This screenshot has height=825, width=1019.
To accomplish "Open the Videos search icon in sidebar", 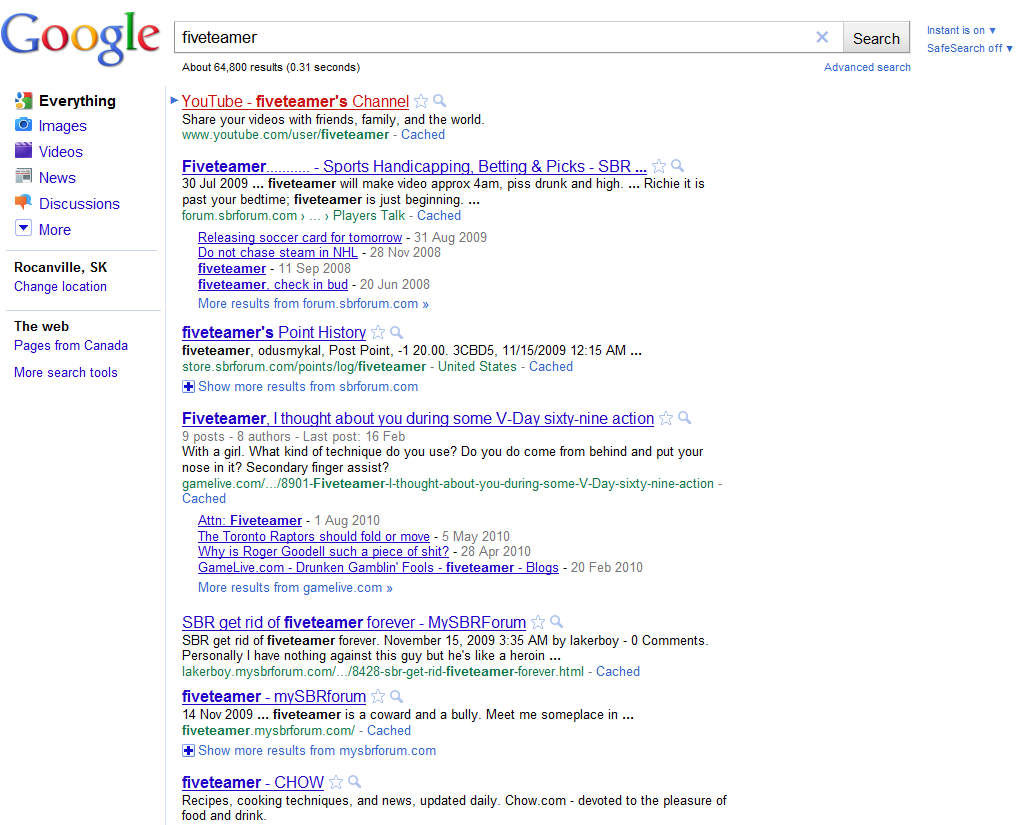I will (x=24, y=152).
